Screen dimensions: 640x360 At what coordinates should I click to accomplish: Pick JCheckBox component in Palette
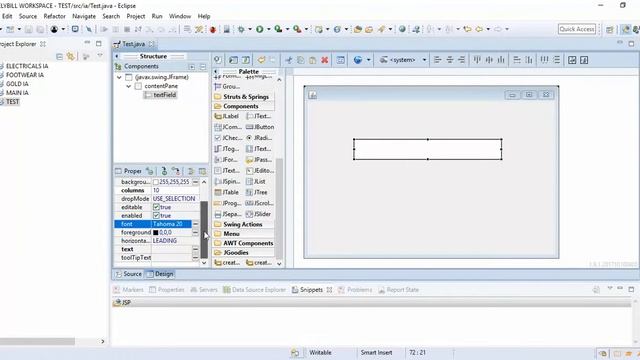pyautogui.click(x=228, y=138)
